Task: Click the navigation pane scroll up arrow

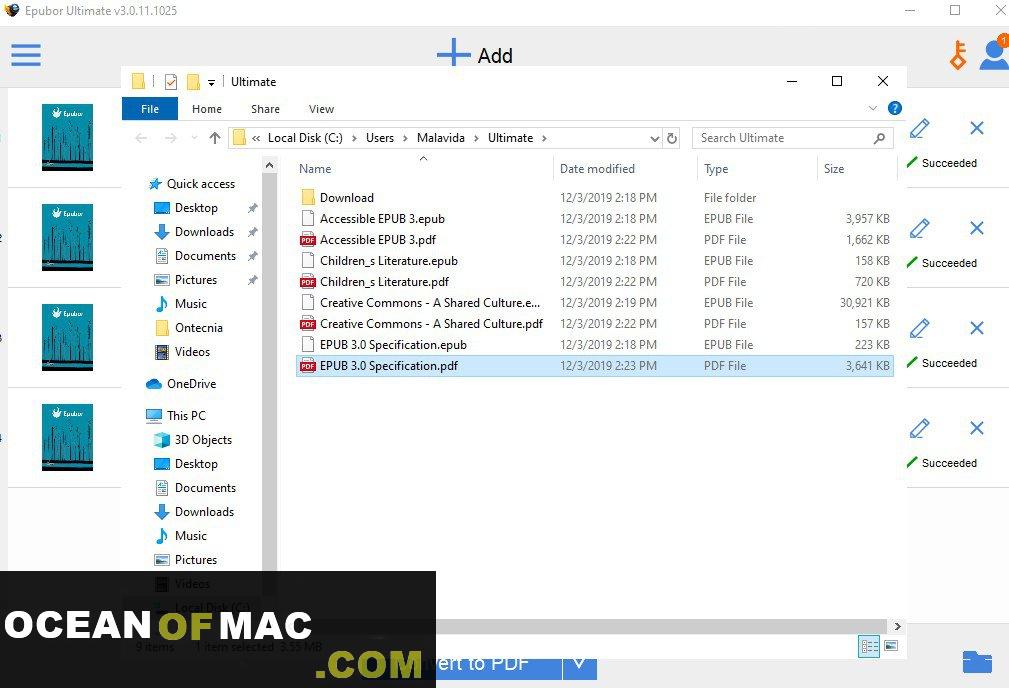Action: click(x=270, y=166)
